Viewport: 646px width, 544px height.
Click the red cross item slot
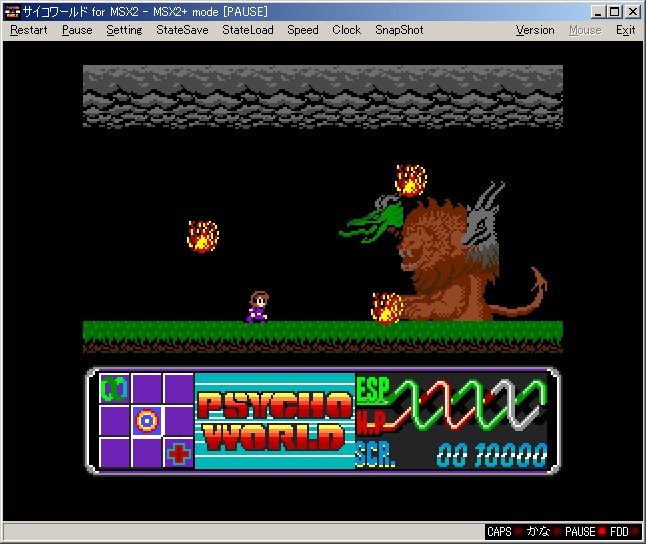(179, 453)
